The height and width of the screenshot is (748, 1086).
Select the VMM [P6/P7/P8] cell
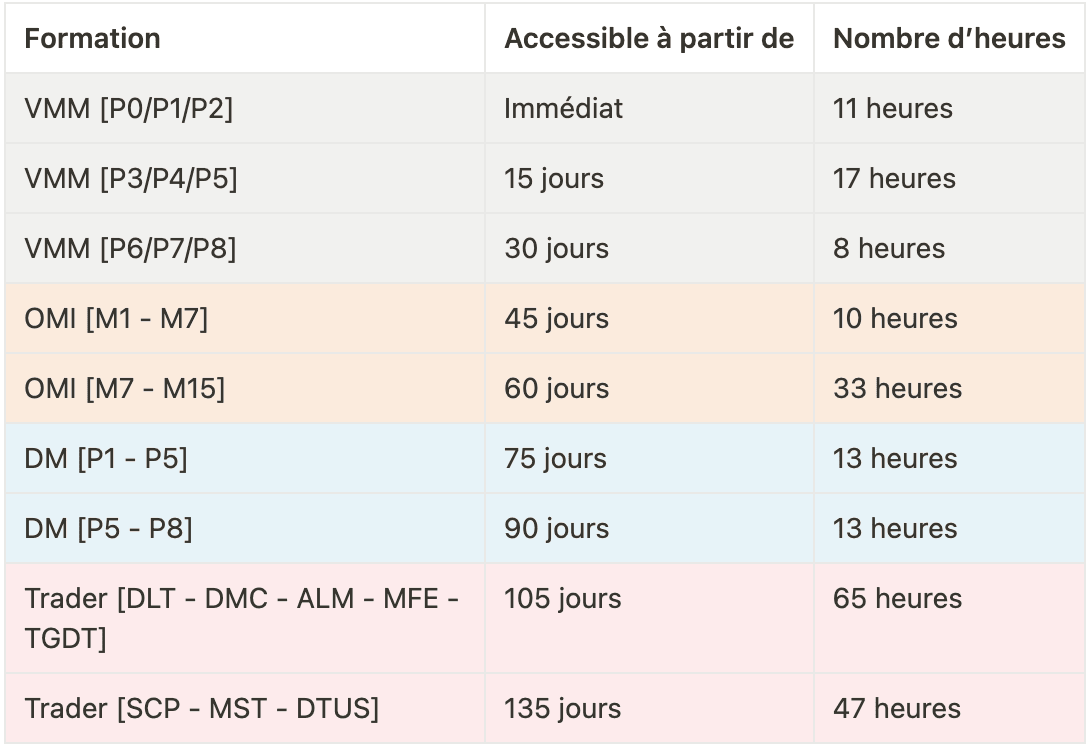tap(245, 248)
